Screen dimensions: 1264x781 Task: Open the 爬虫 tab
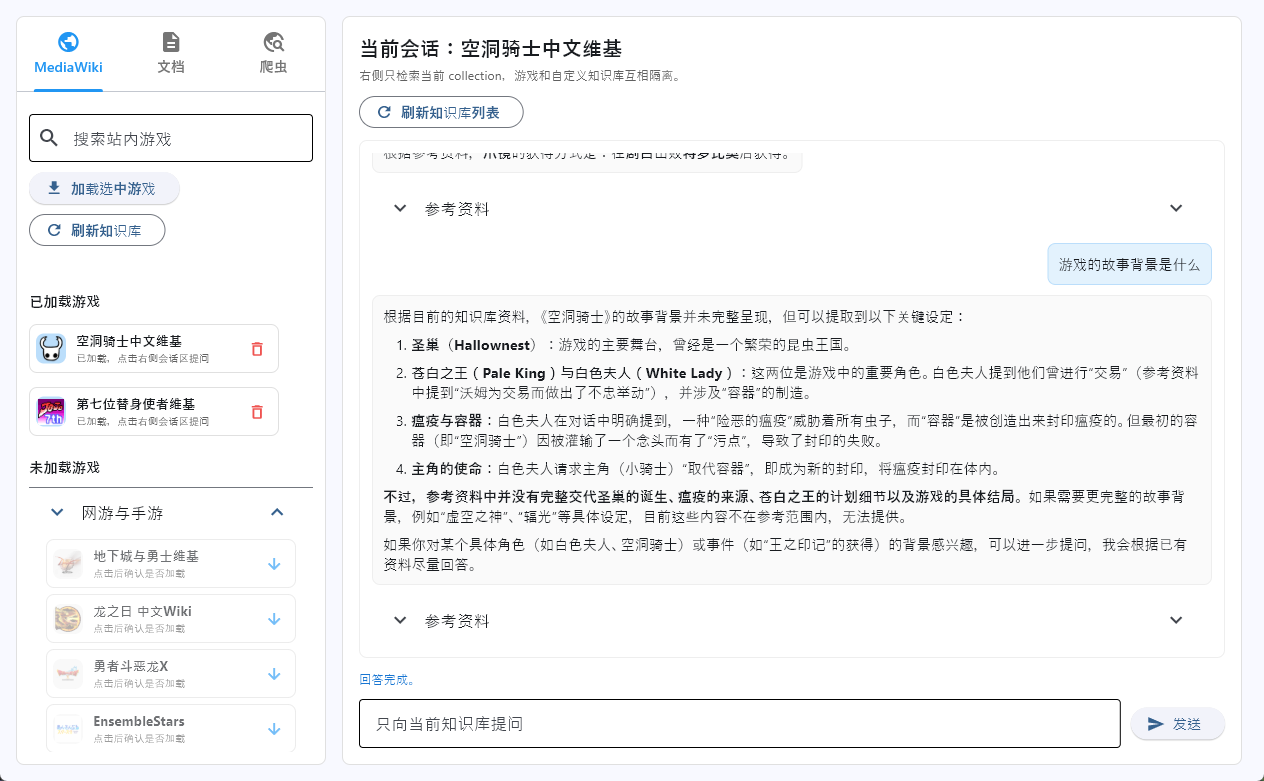(x=273, y=54)
